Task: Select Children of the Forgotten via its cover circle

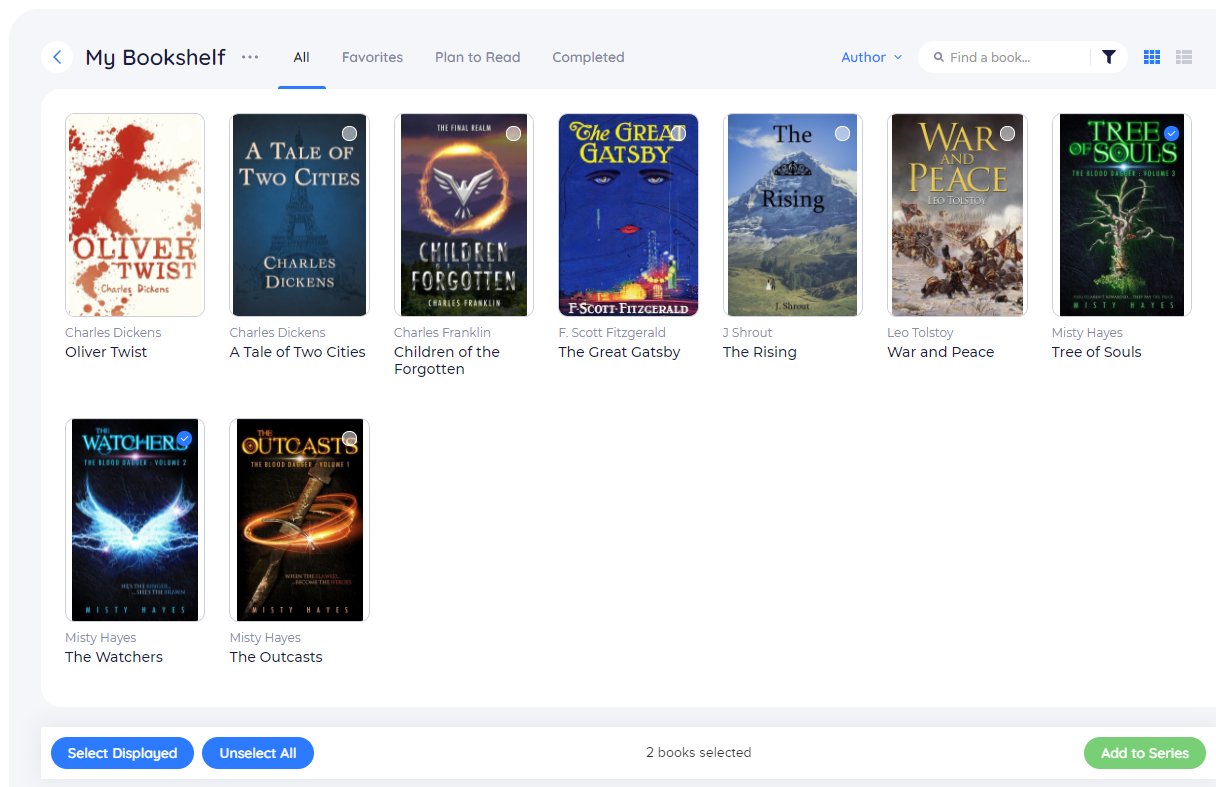Action: point(513,133)
